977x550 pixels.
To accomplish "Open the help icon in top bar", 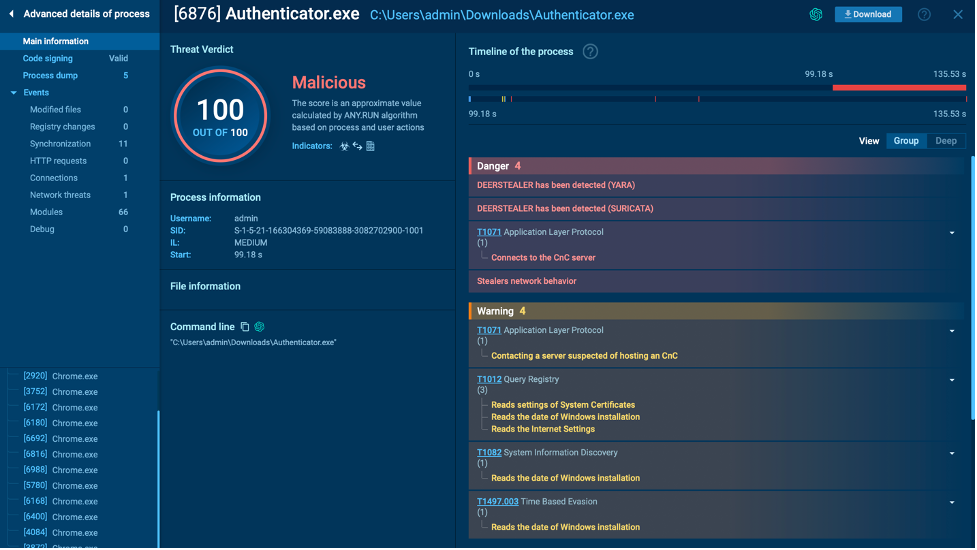I will [x=924, y=14].
